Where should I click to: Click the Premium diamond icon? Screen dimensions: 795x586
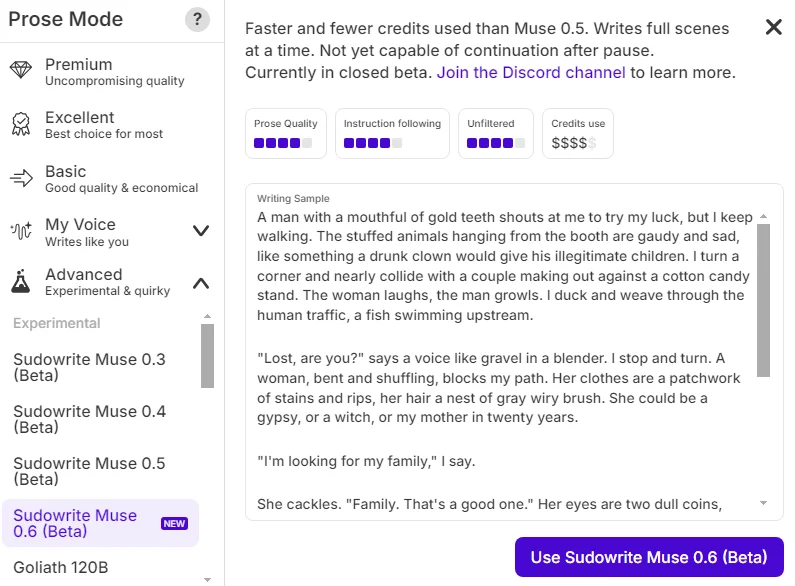click(21, 71)
